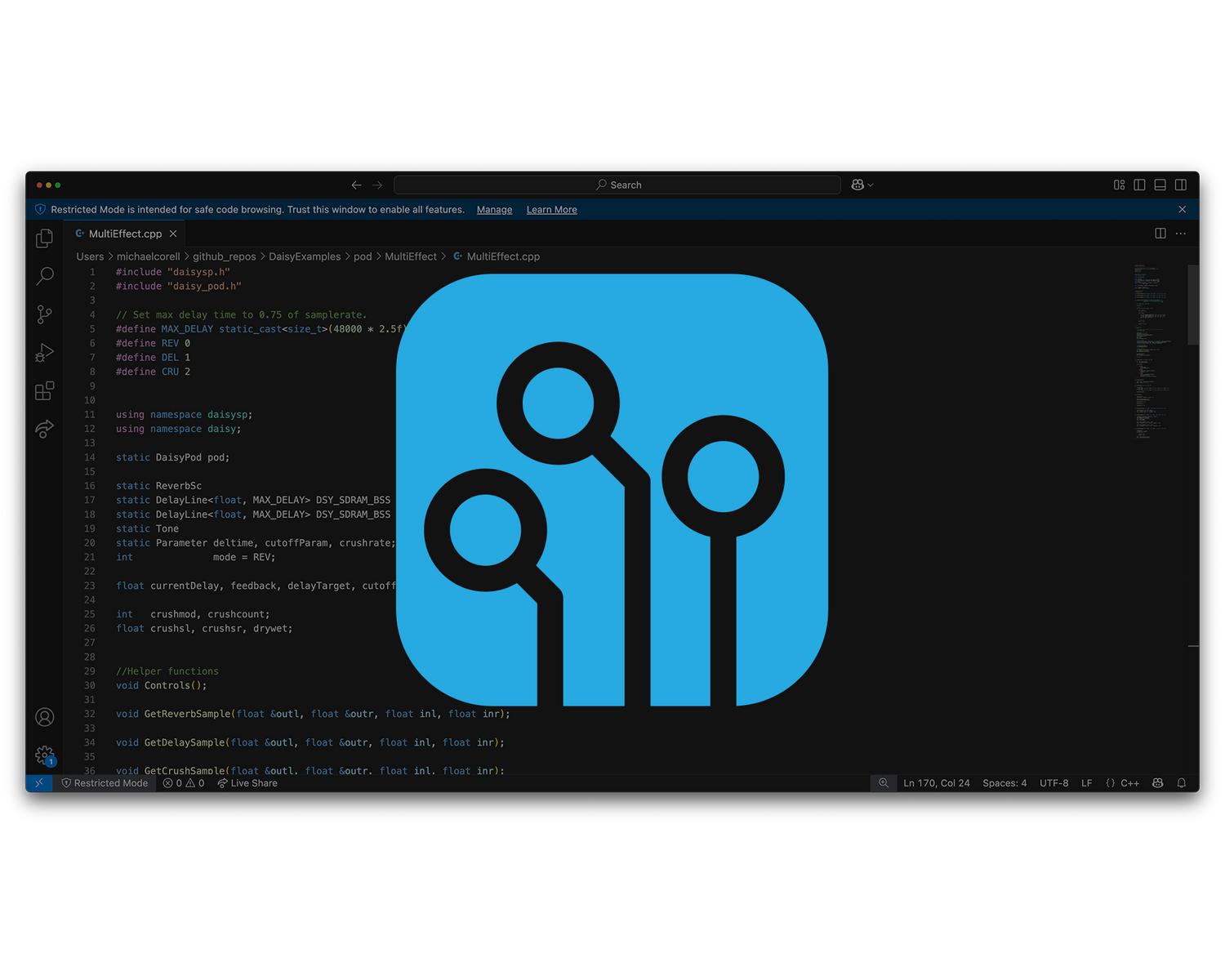Click the github_repos breadcrumb
Screen dimensions: 1225x980
[225, 256]
